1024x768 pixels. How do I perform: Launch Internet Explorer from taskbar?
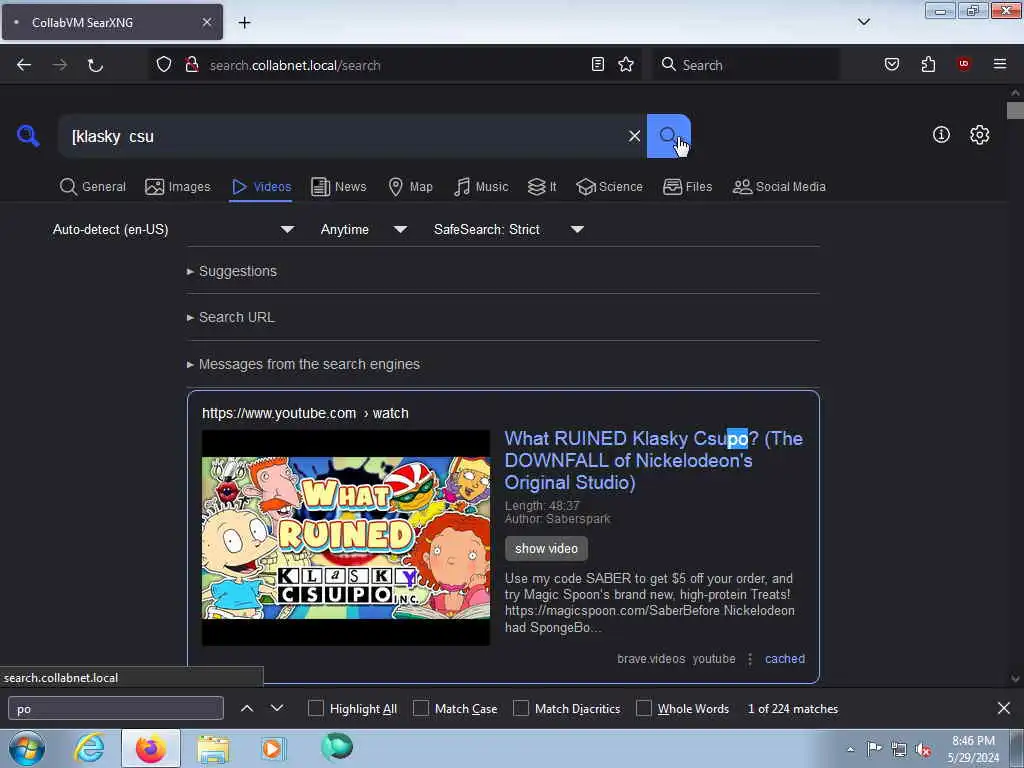pos(89,748)
